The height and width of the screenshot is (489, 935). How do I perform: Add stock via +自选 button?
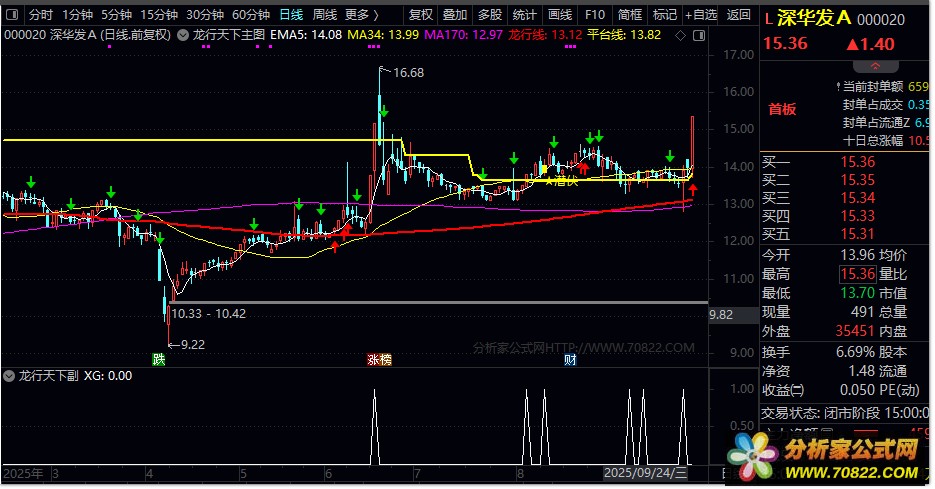tap(701, 14)
